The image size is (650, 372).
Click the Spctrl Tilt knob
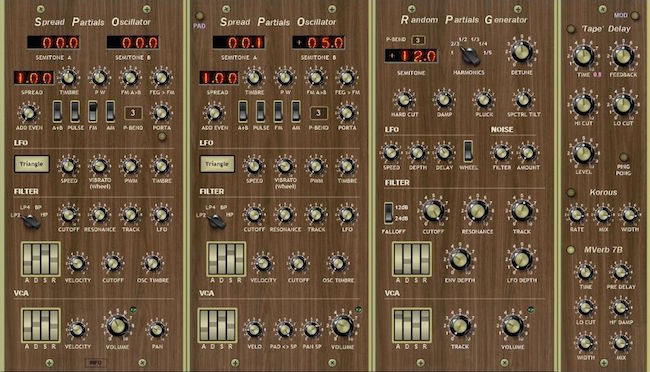tap(523, 100)
